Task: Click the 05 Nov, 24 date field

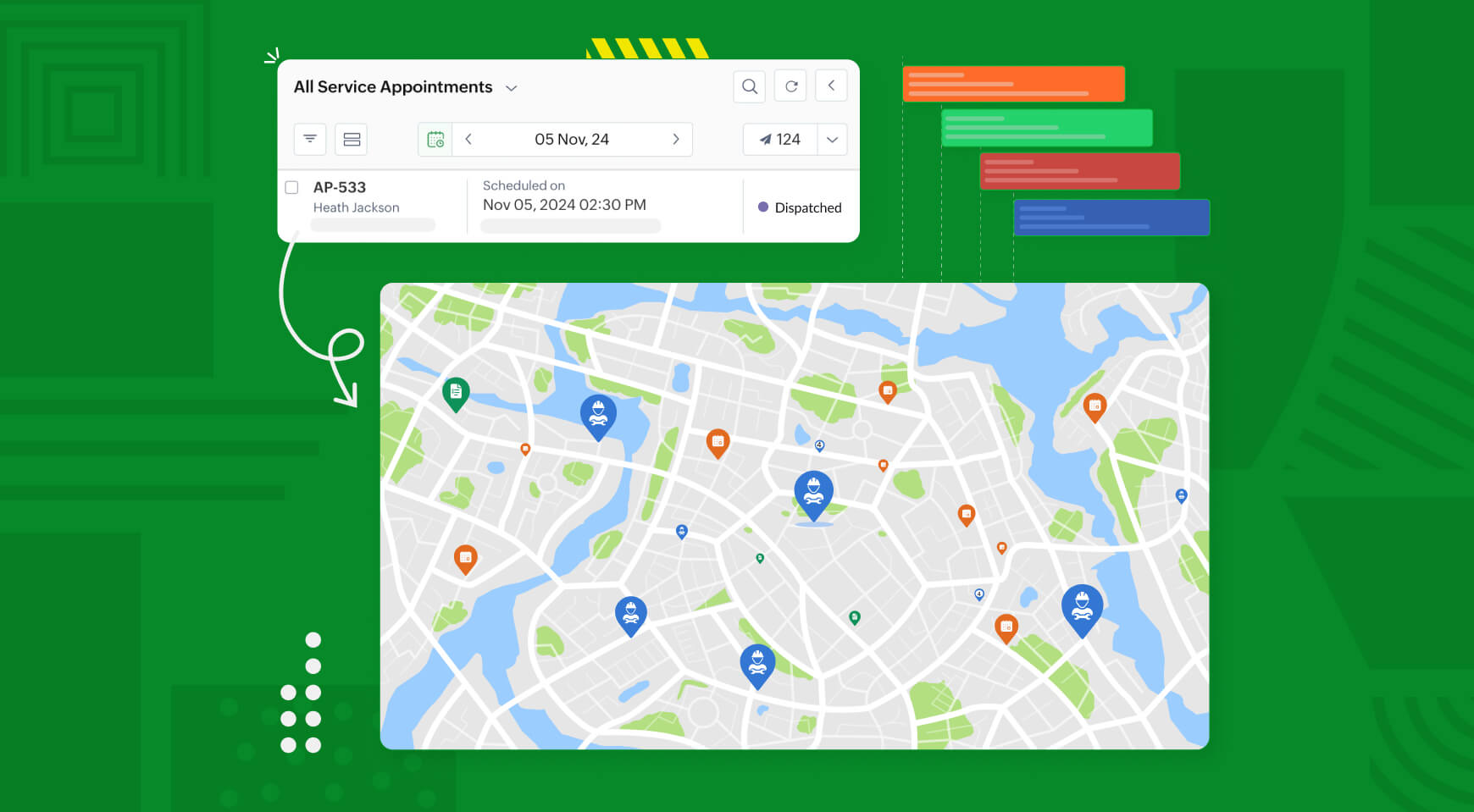Action: [x=572, y=140]
